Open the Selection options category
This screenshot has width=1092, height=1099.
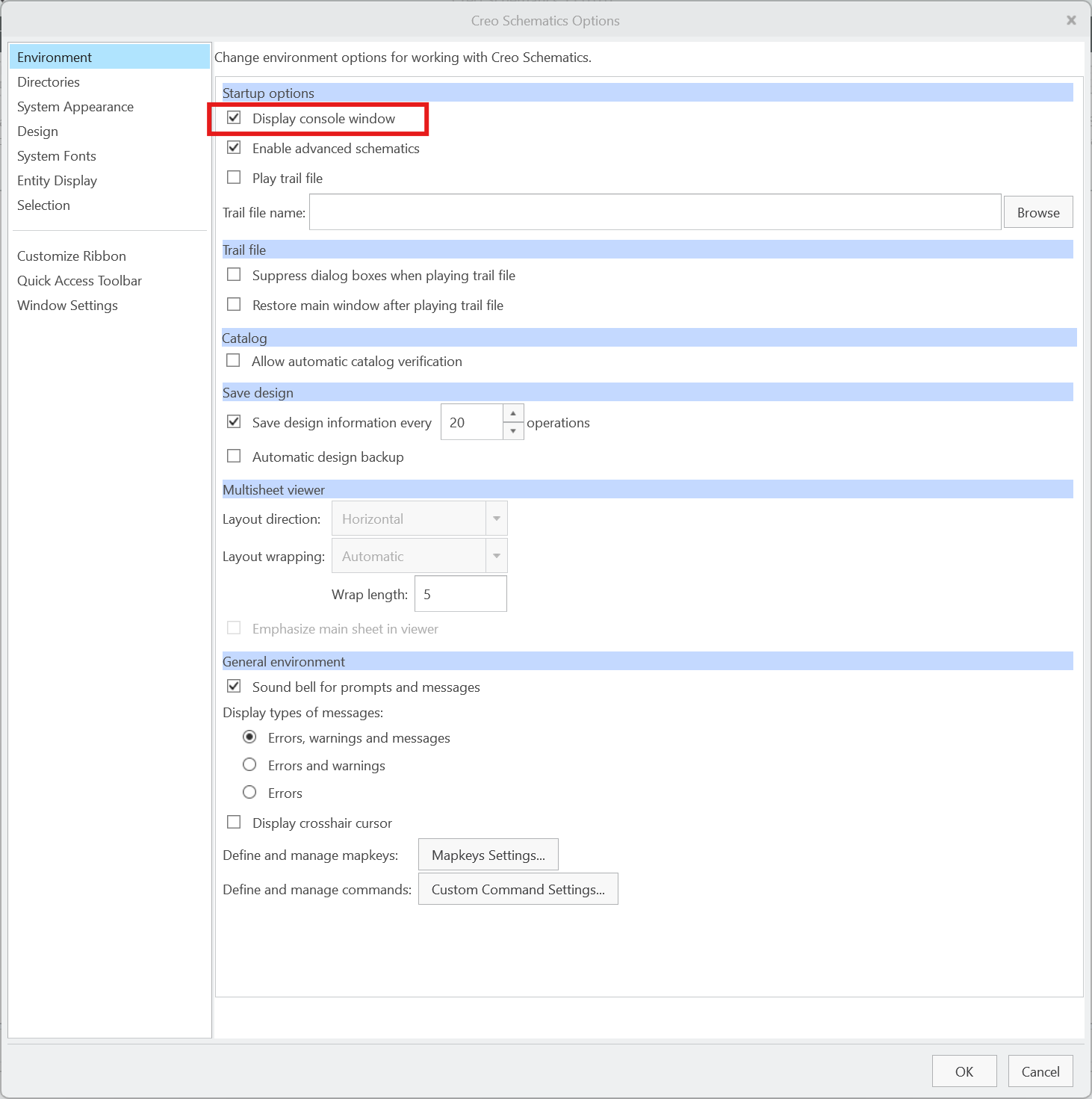coord(110,205)
